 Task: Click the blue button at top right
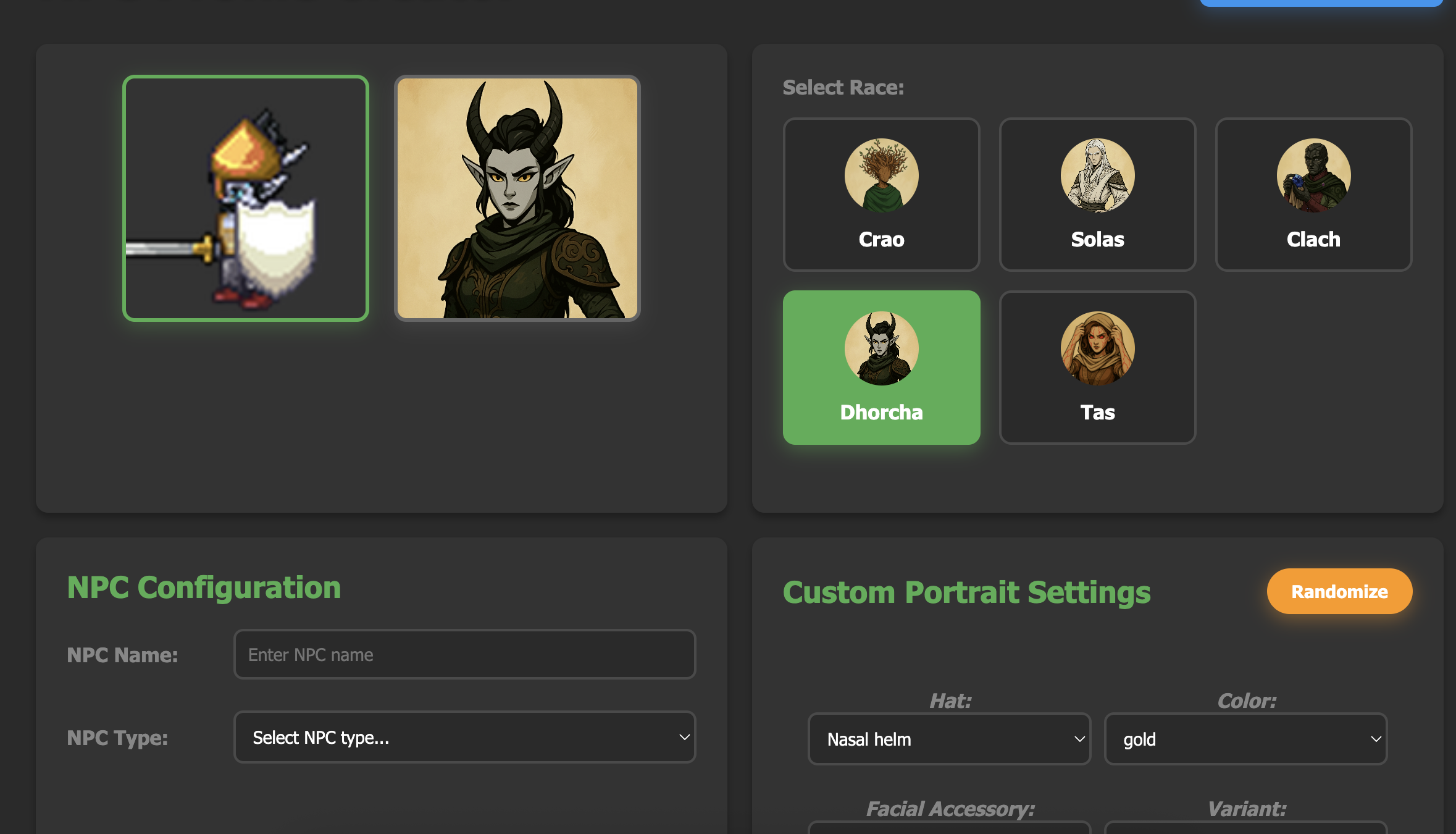coord(1321,3)
